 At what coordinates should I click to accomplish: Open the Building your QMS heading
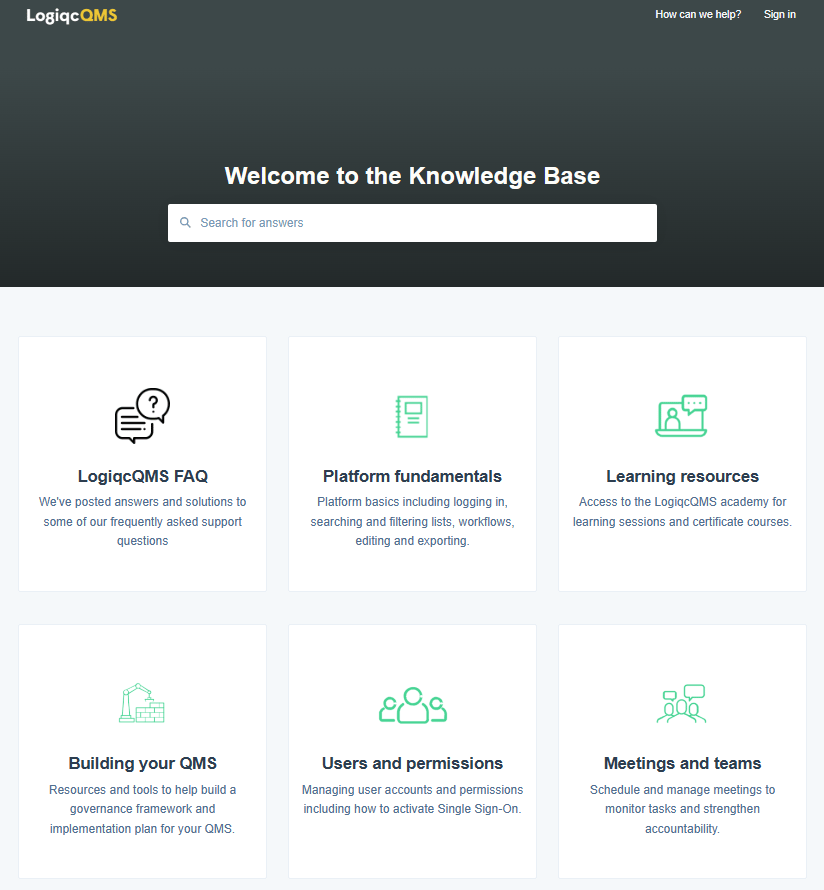click(x=142, y=763)
